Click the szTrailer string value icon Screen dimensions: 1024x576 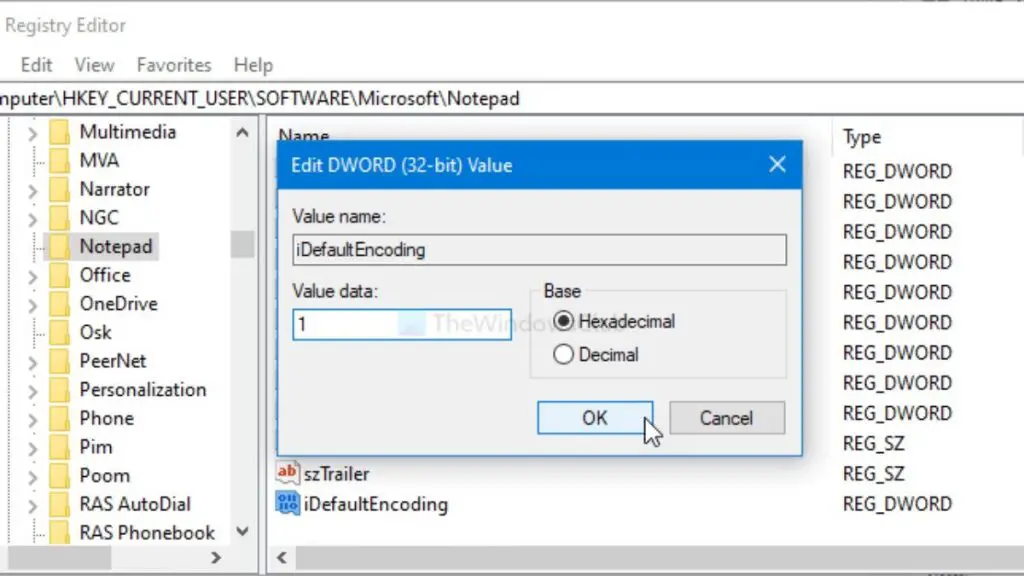pos(287,472)
